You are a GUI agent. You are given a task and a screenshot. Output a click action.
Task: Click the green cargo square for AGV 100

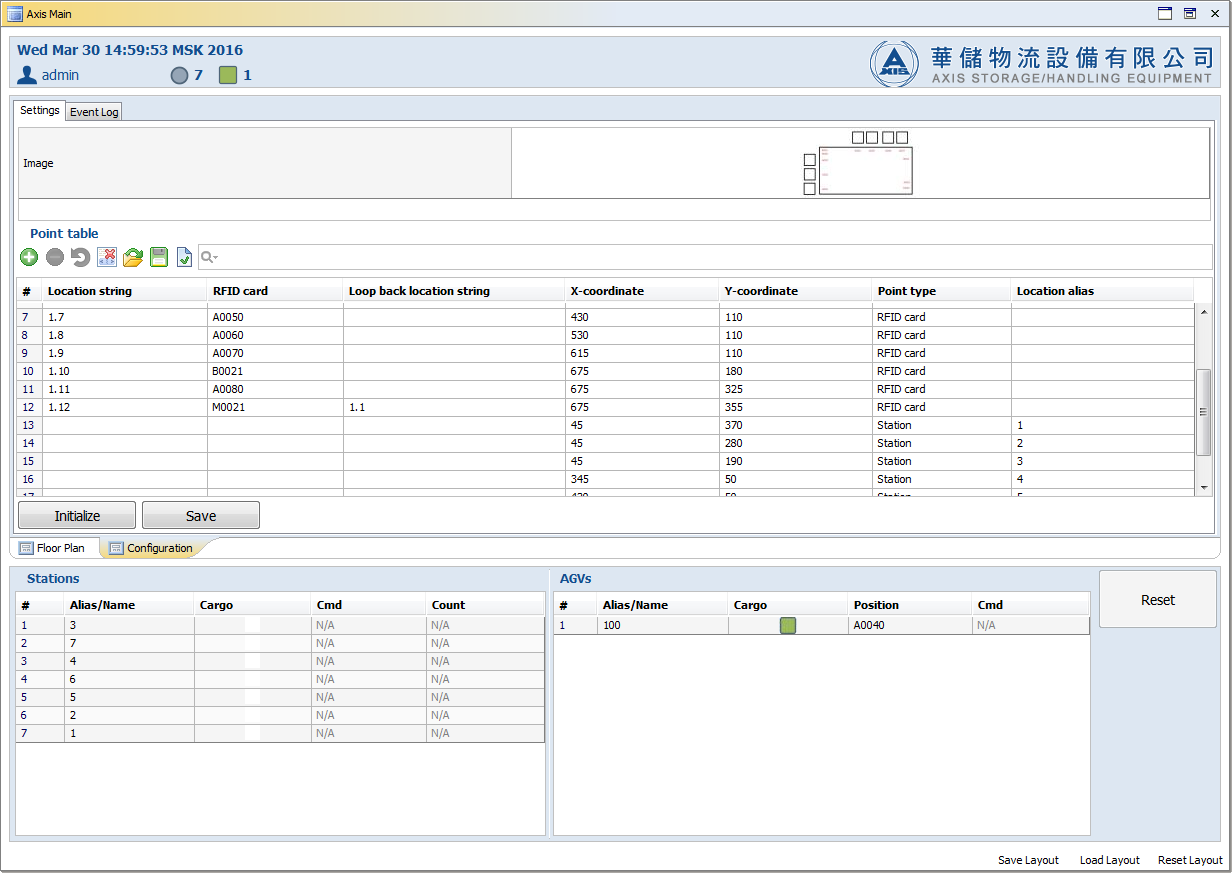(788, 625)
